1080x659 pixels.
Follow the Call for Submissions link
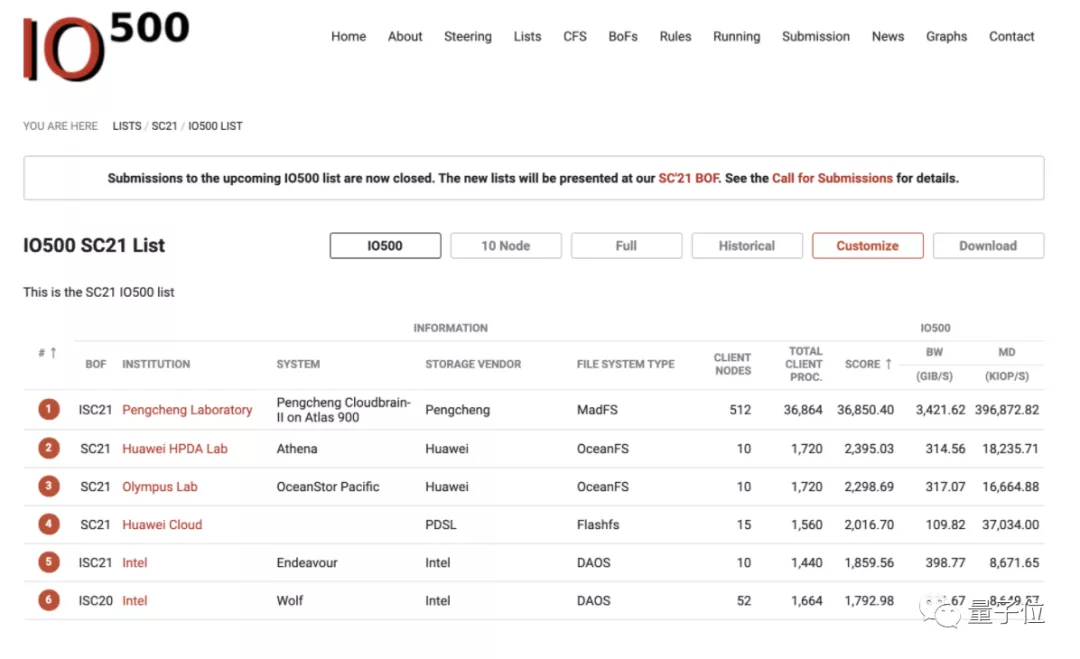pos(832,179)
